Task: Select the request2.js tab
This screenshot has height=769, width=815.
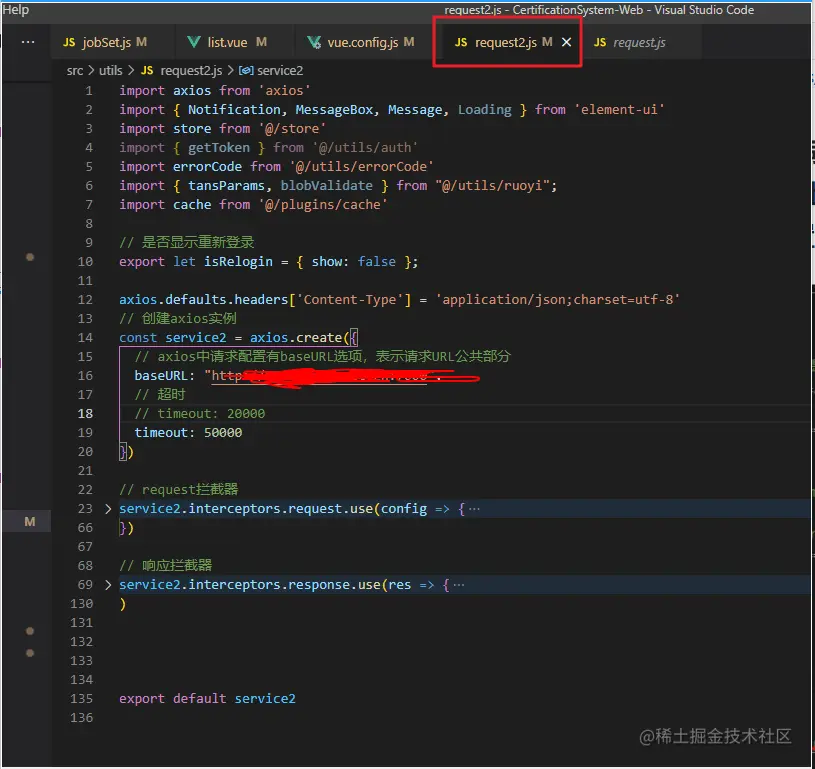Action: (x=505, y=42)
